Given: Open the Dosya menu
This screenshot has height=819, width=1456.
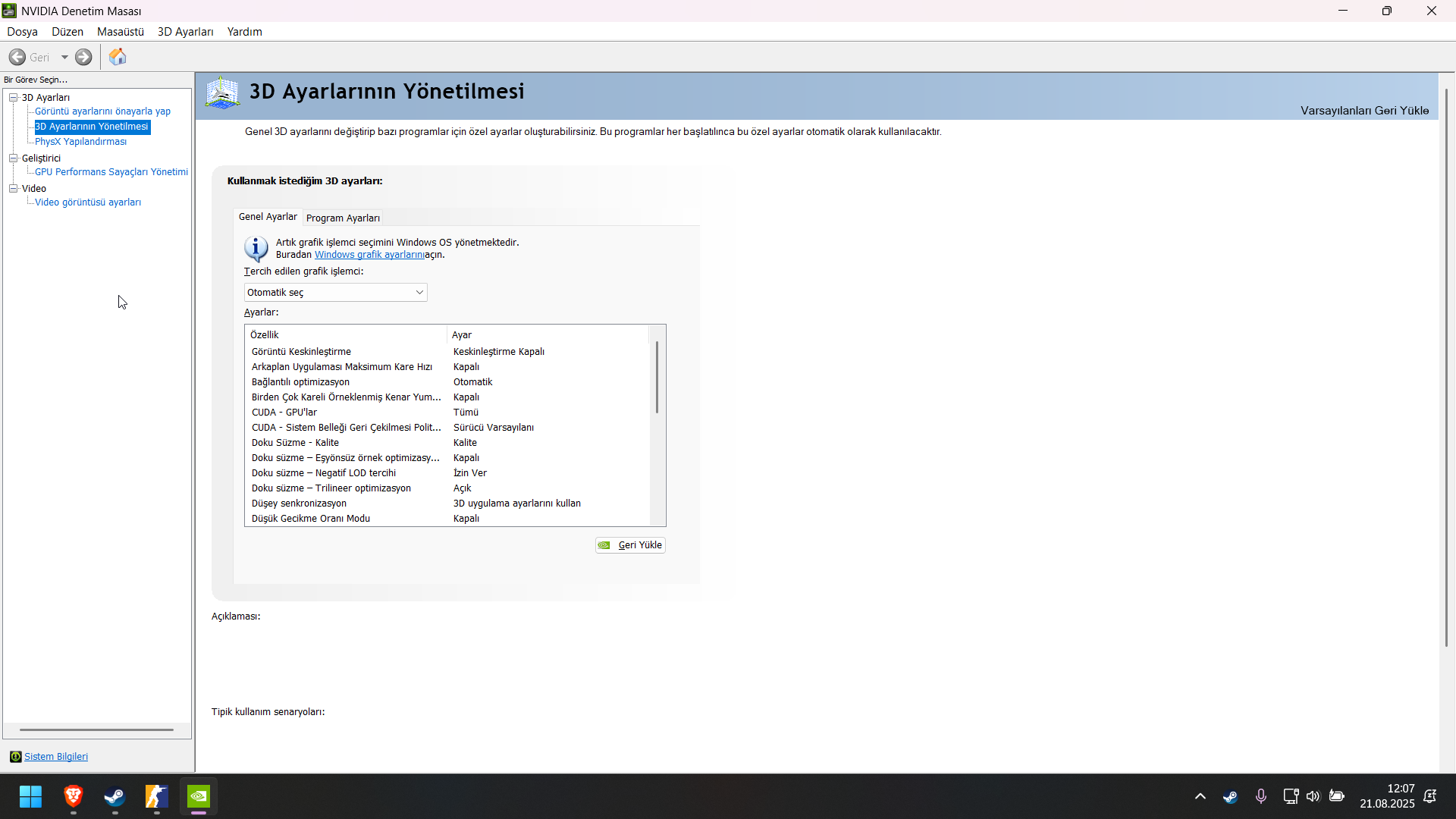Looking at the screenshot, I should click(x=22, y=32).
